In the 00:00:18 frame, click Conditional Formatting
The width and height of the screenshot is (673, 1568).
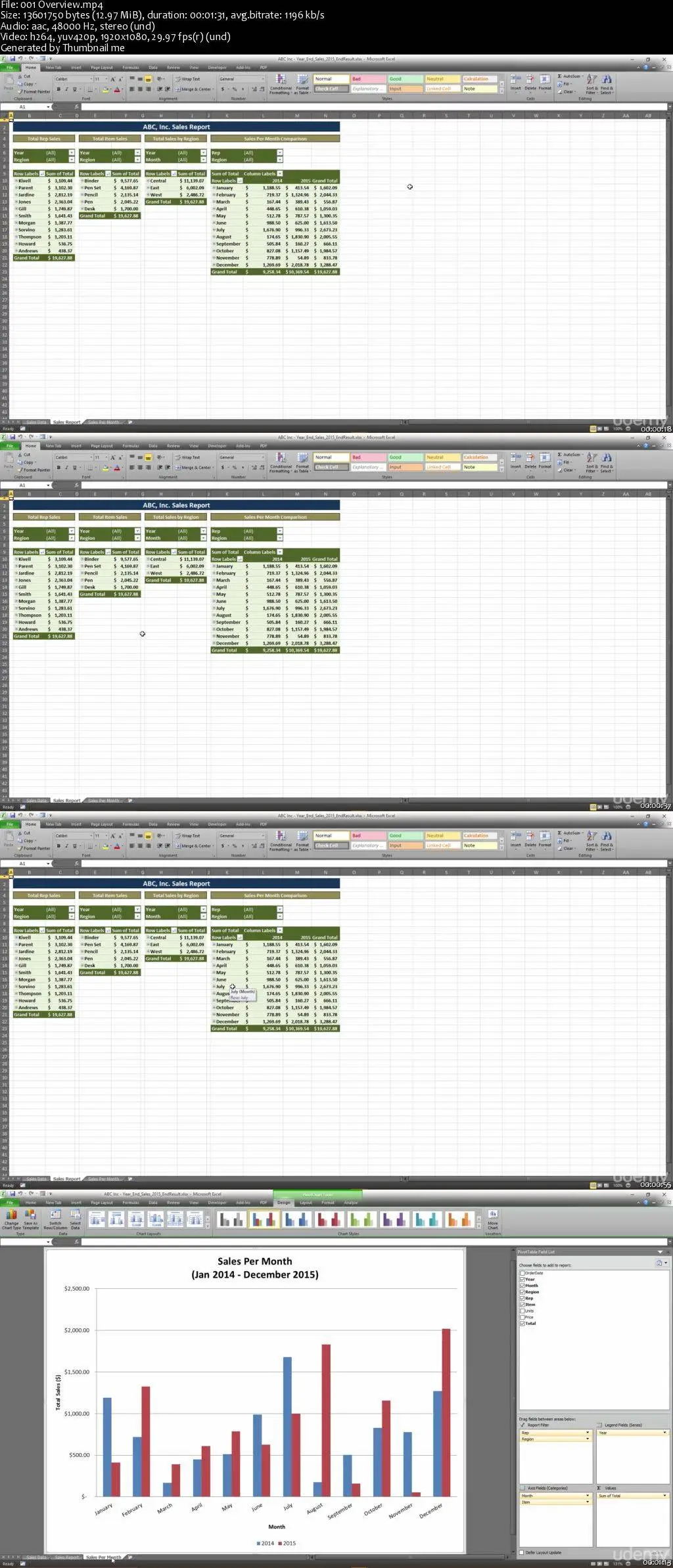coord(281,85)
